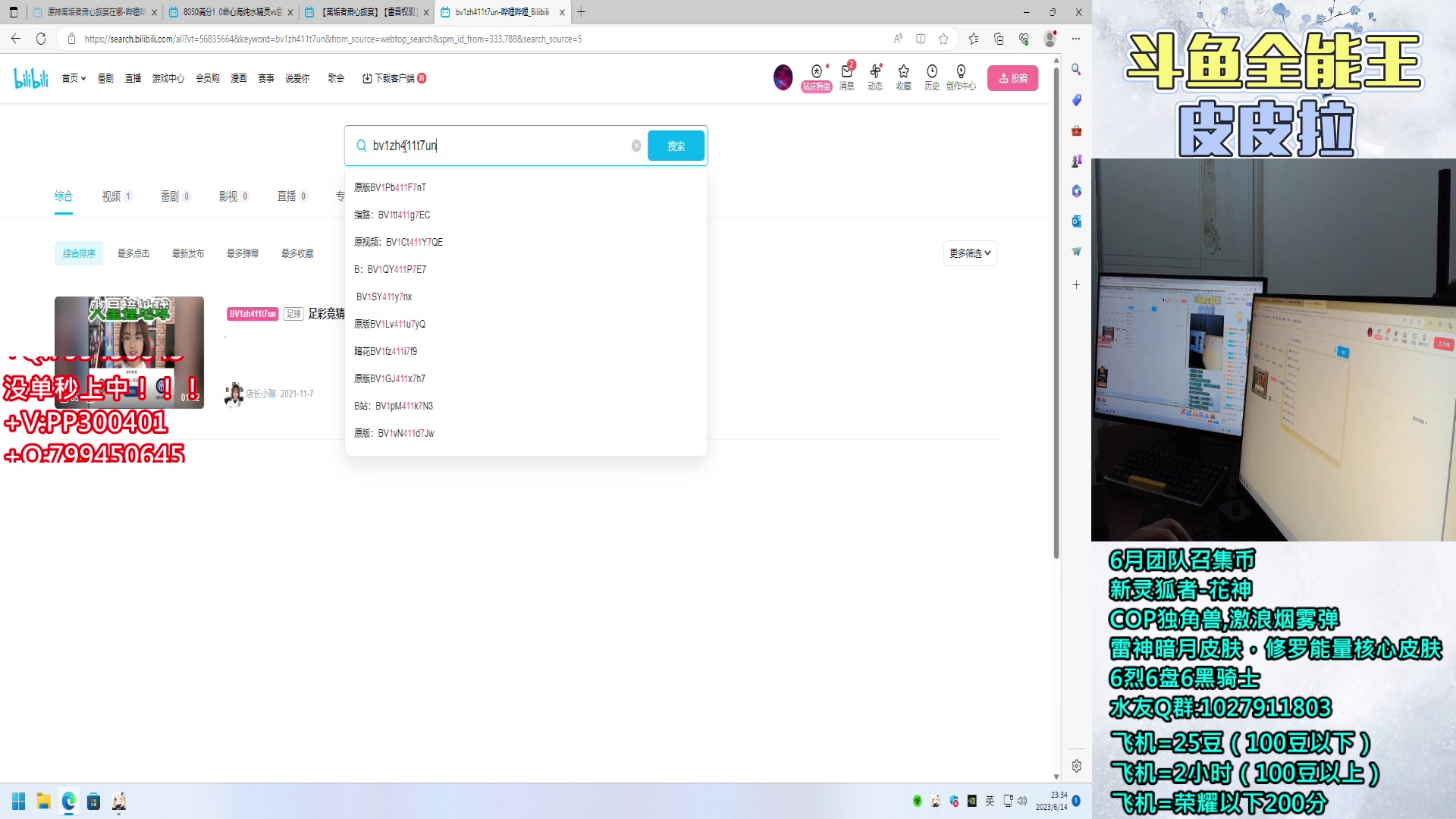1456x819 pixels.
Task: Switch to the 视频 results tab
Action: (111, 196)
